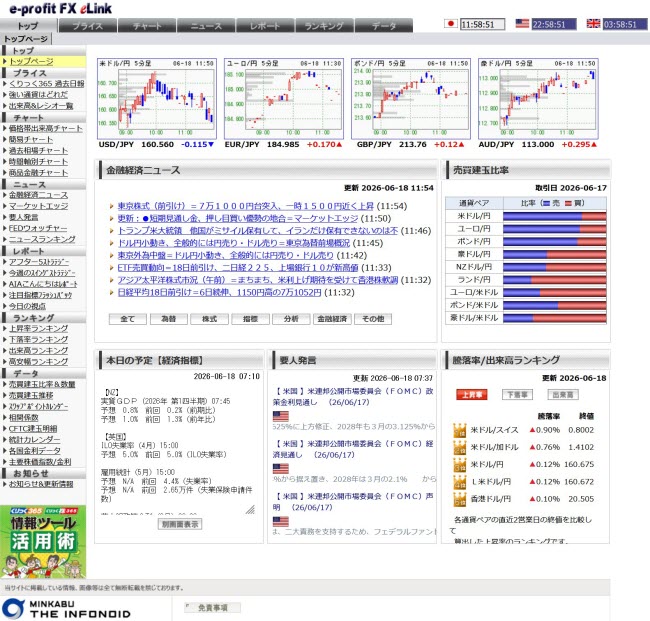Open sidebar link 売買建玉推移
Image resolution: width=650 pixels, height=621 pixels.
pos(31,395)
